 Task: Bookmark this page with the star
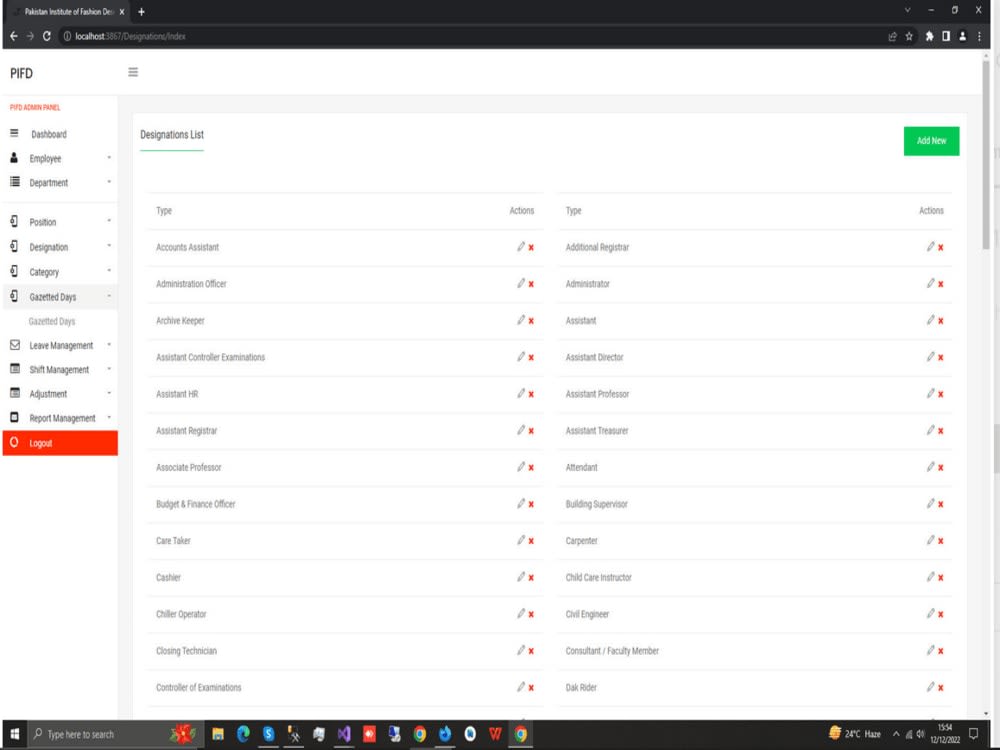(x=909, y=36)
